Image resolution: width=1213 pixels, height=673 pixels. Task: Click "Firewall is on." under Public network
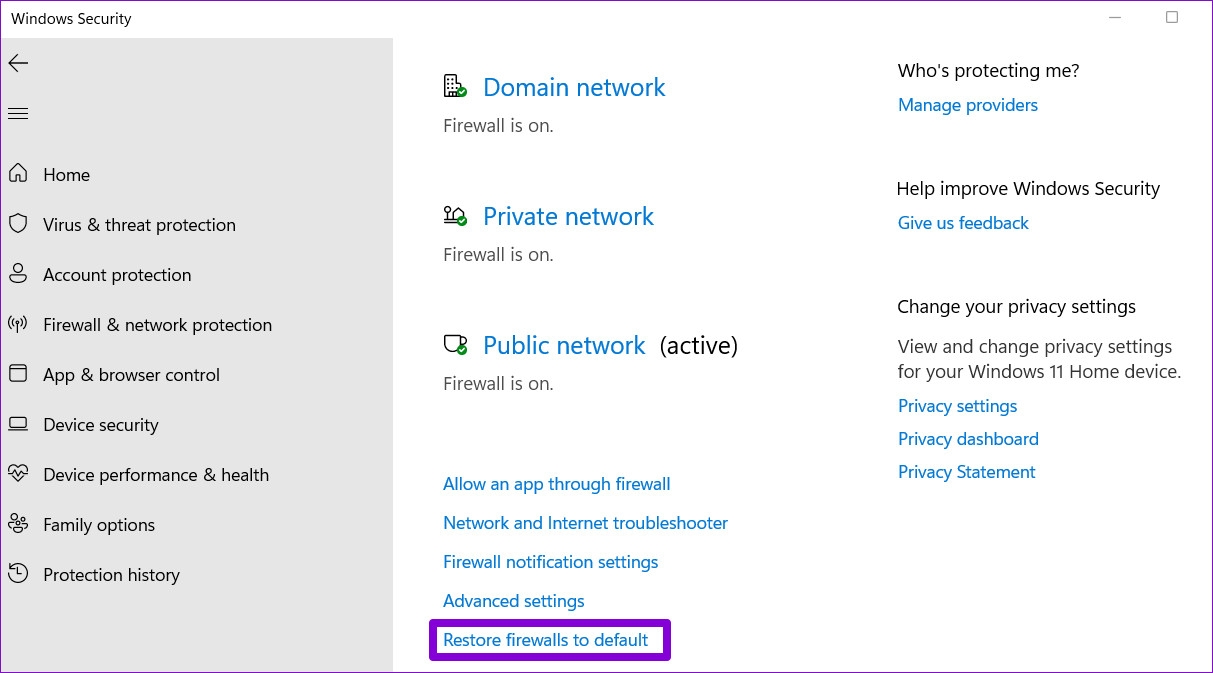[x=498, y=384]
